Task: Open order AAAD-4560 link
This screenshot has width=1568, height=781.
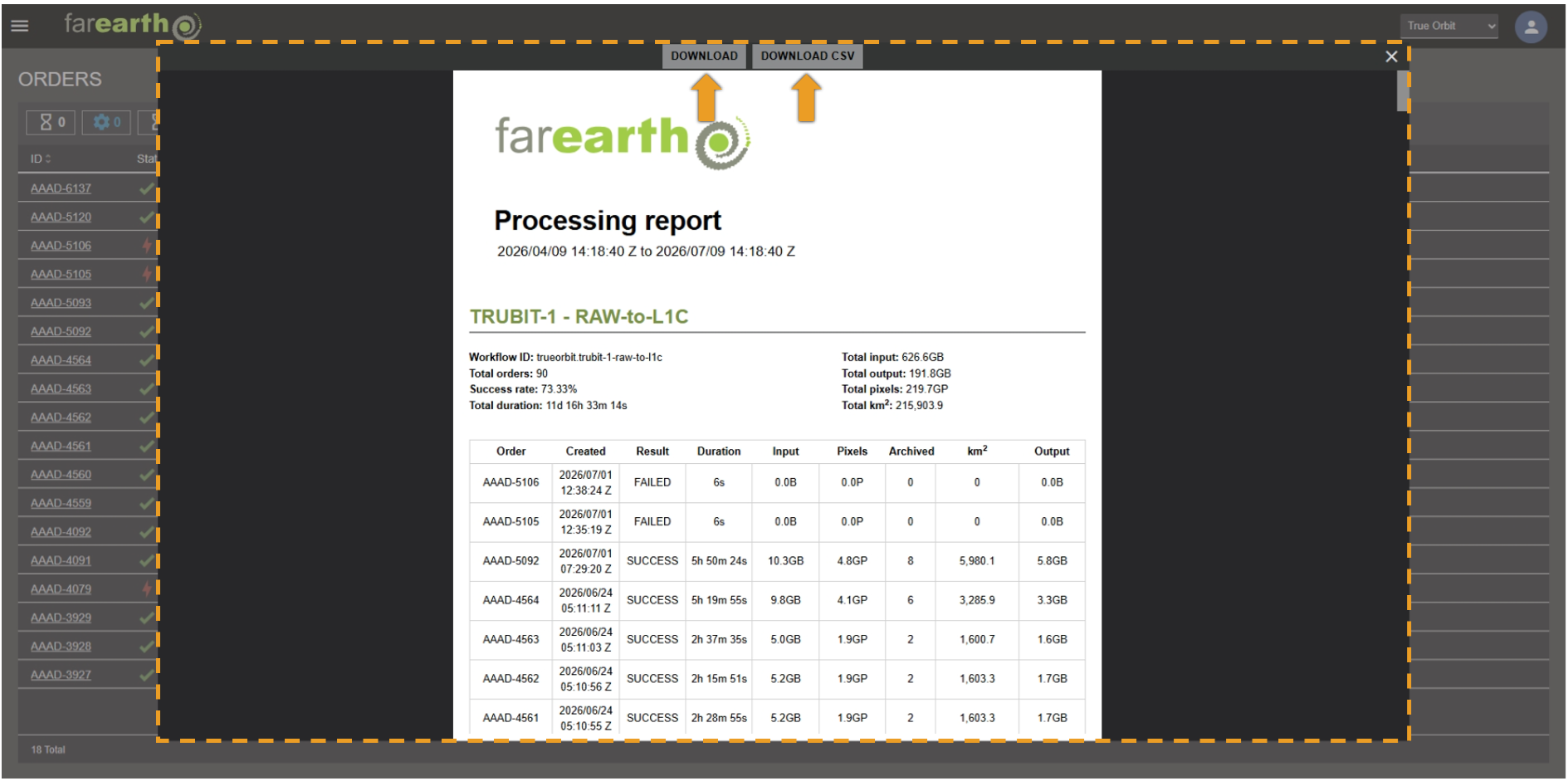Action: coord(61,475)
